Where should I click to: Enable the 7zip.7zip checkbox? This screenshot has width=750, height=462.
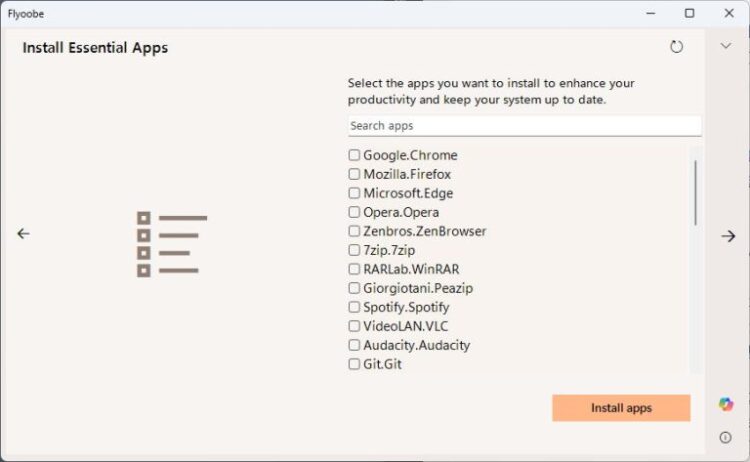point(354,250)
